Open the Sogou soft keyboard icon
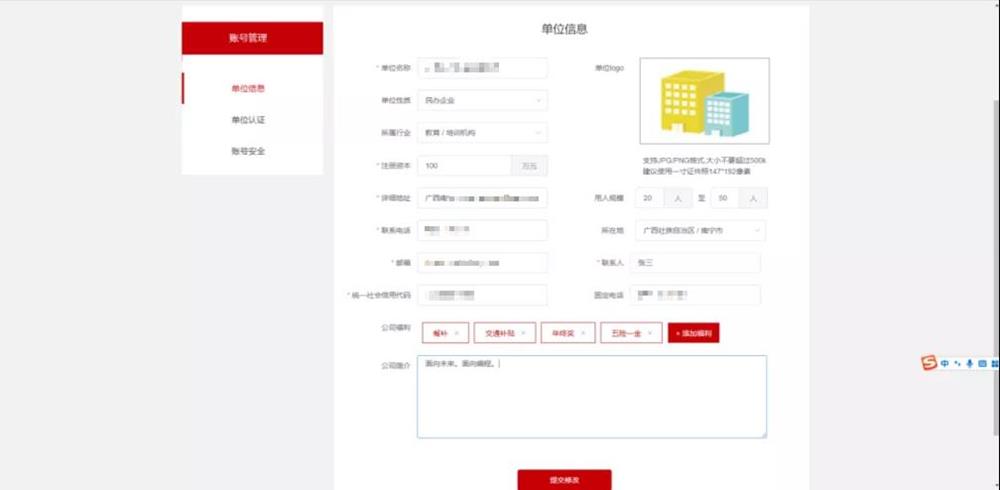Screen dimensions: 1000x490 coord(981,363)
